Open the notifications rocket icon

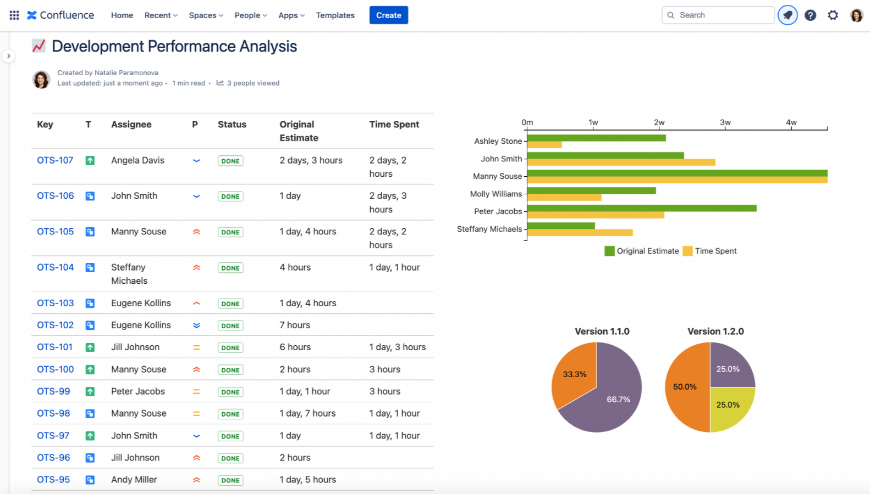[x=788, y=15]
